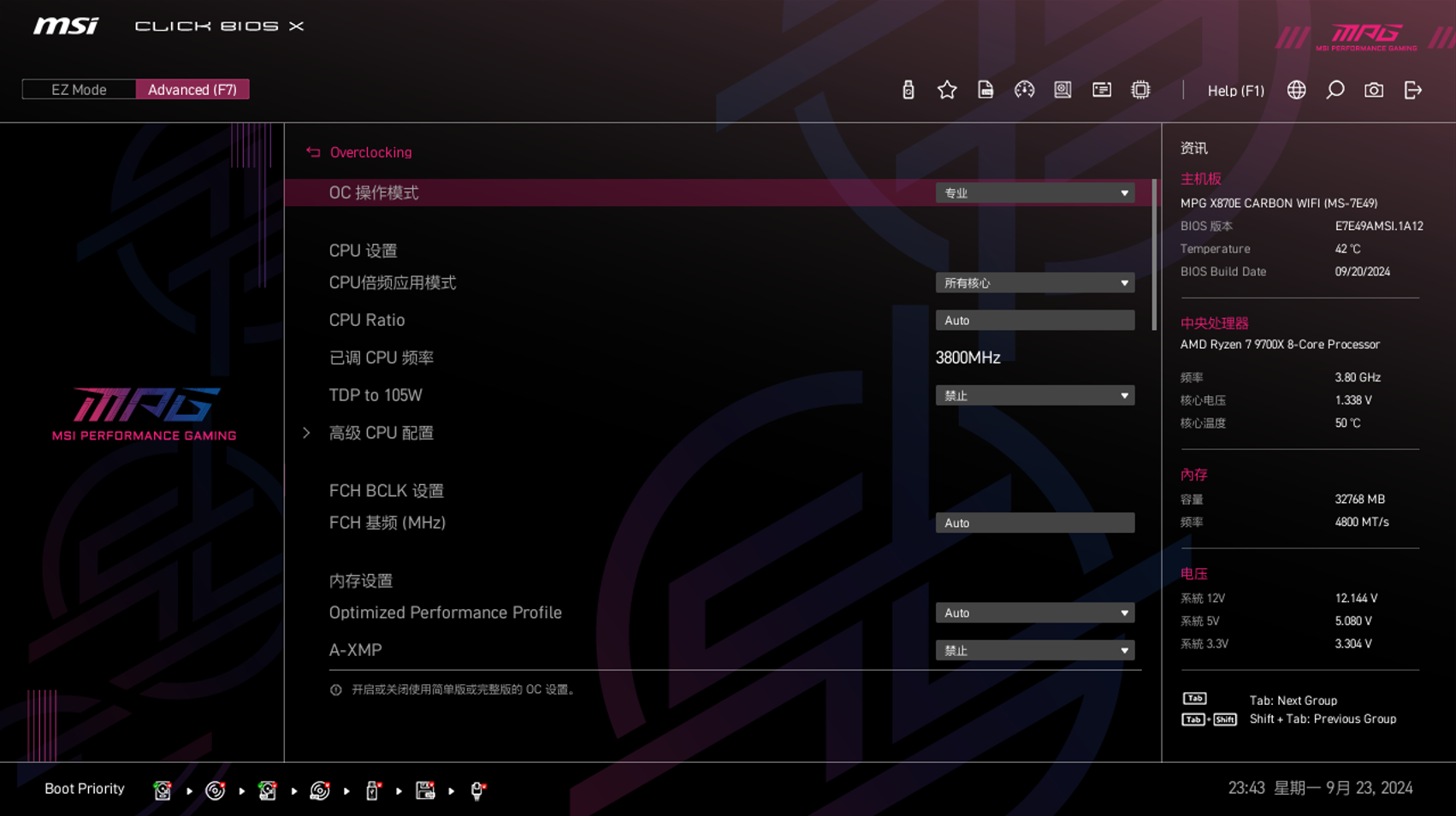Image resolution: width=1456 pixels, height=816 pixels.
Task: Click the CPU 设置 section heading
Action: 364,251
